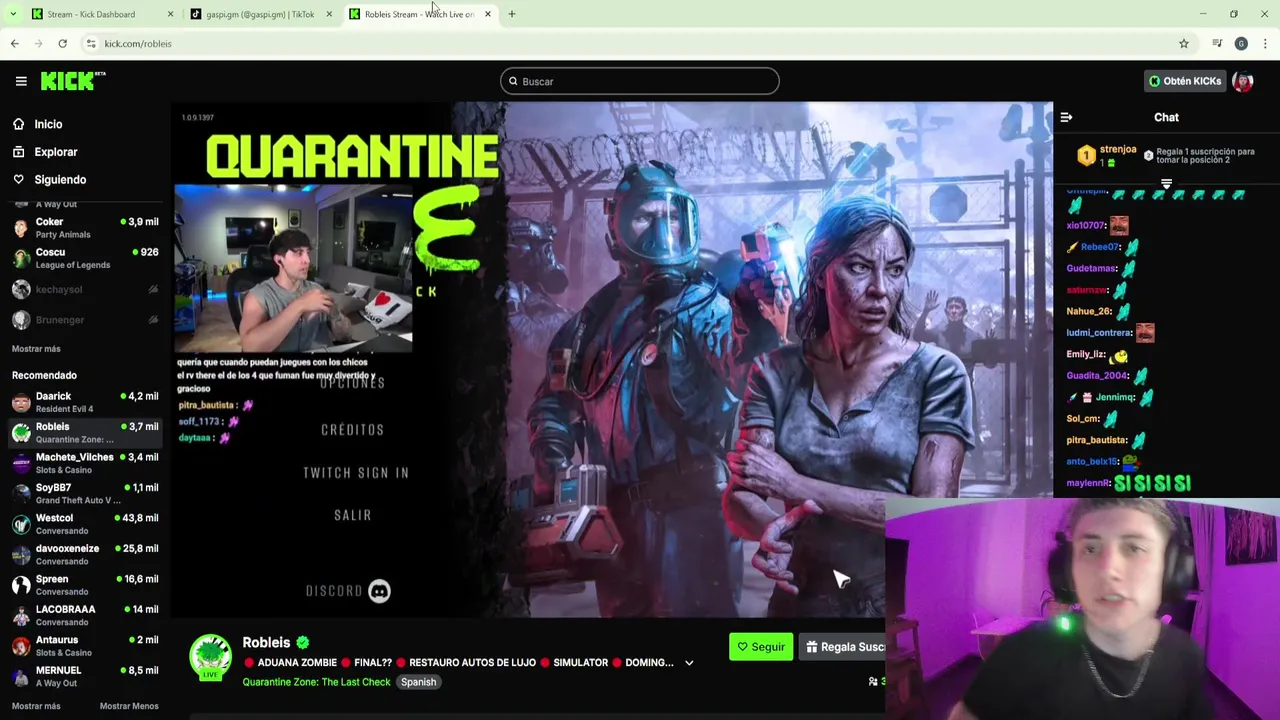Click the Seguir follow button

(x=761, y=647)
